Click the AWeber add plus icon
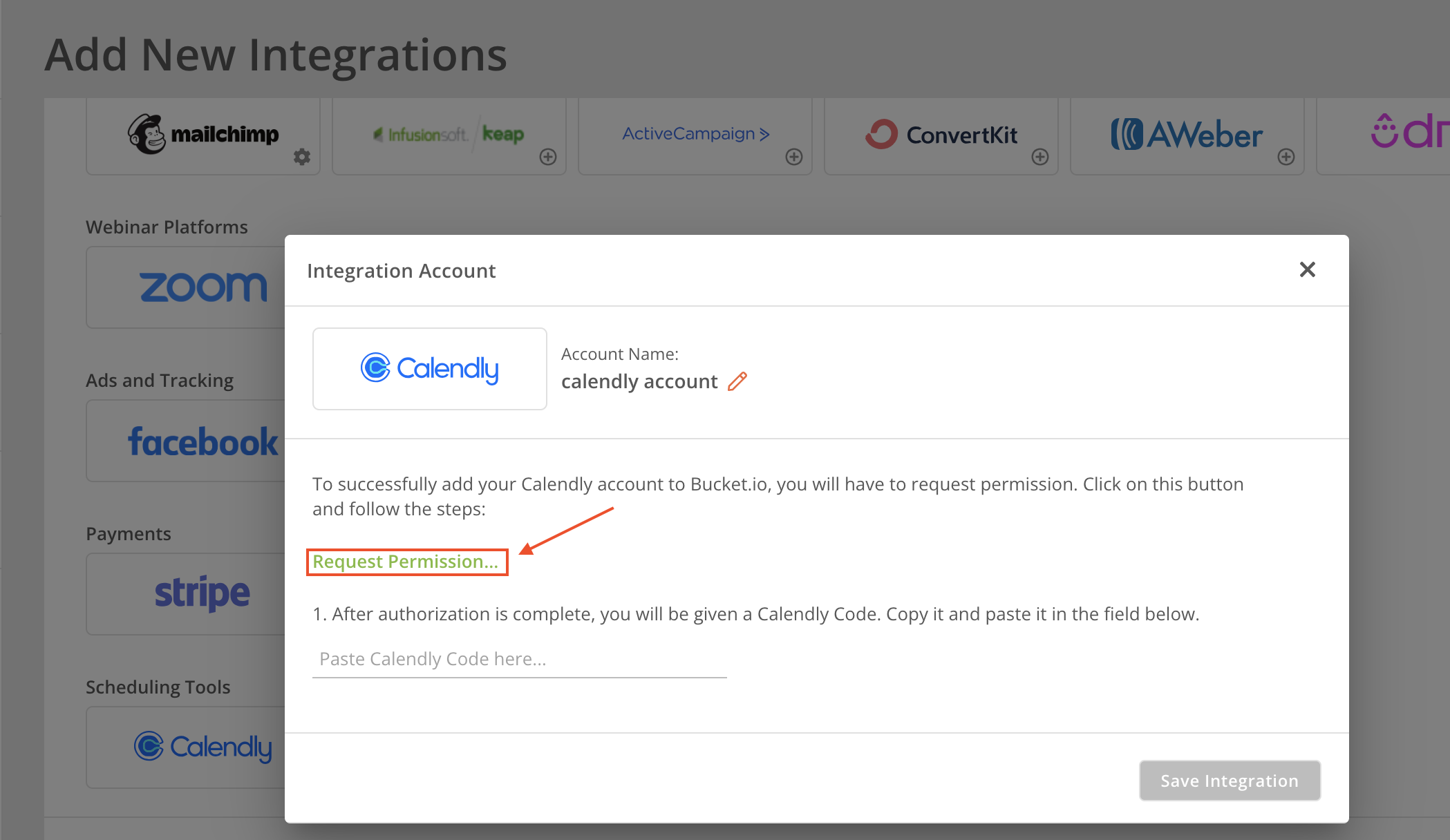 (x=1286, y=157)
